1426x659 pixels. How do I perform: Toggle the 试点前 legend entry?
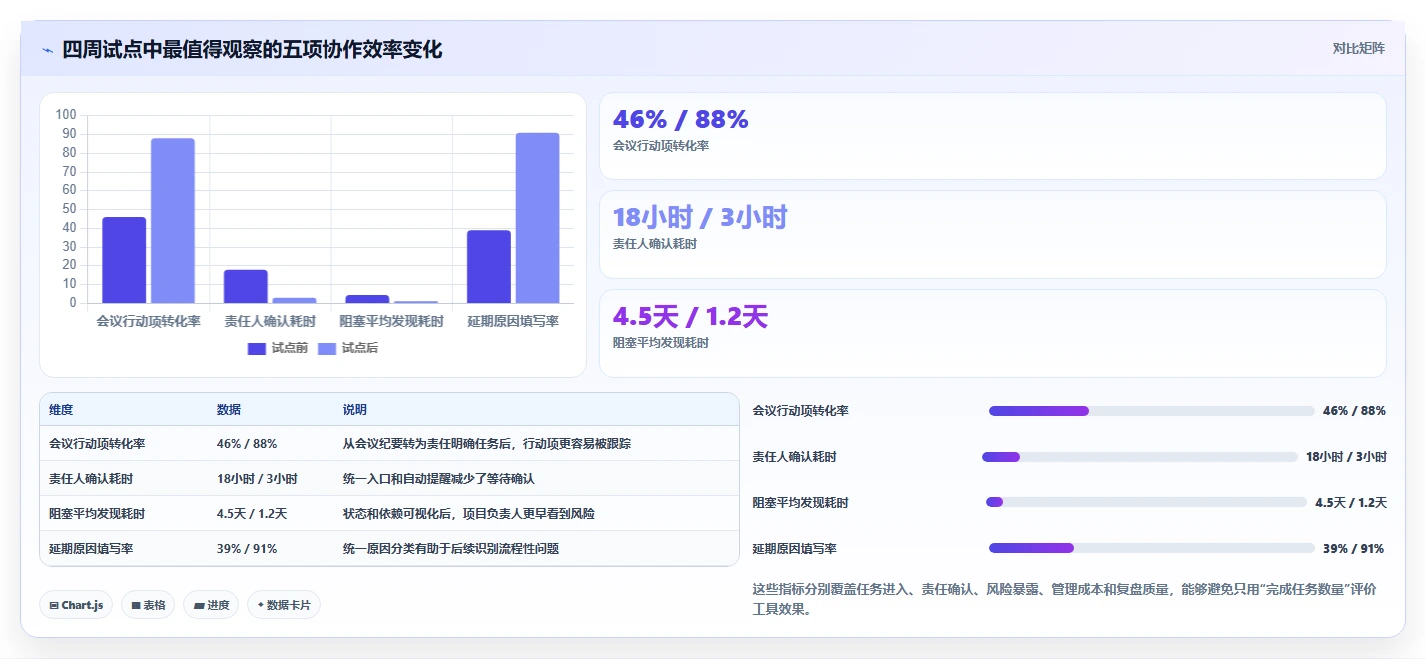click(277, 348)
